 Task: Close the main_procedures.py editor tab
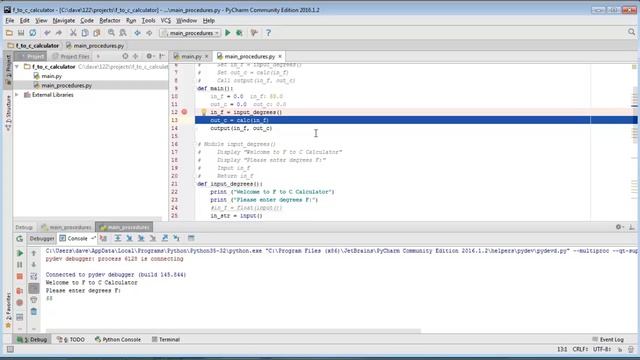[x=280, y=56]
